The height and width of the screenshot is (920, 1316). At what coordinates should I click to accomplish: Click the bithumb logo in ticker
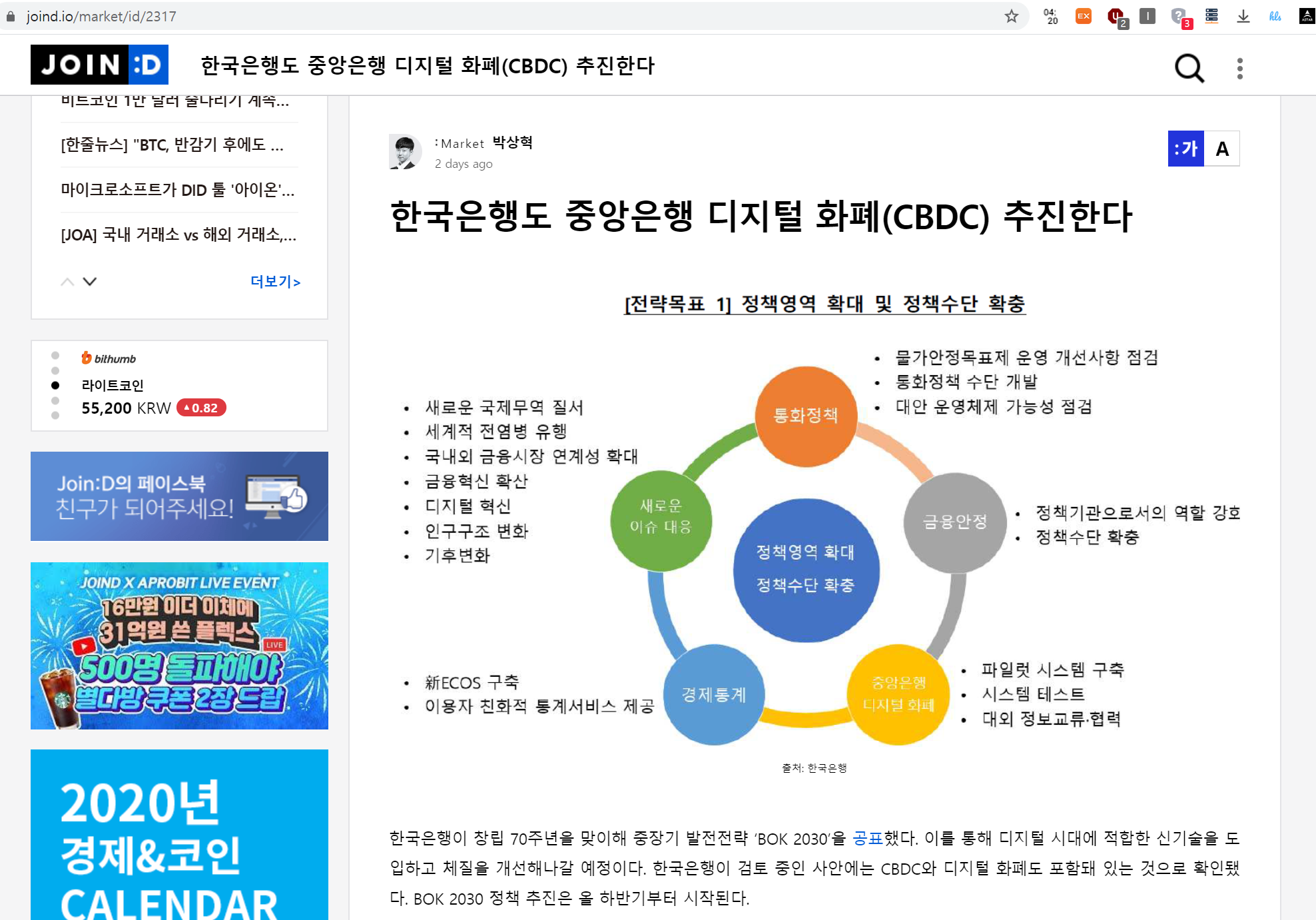pyautogui.click(x=109, y=358)
